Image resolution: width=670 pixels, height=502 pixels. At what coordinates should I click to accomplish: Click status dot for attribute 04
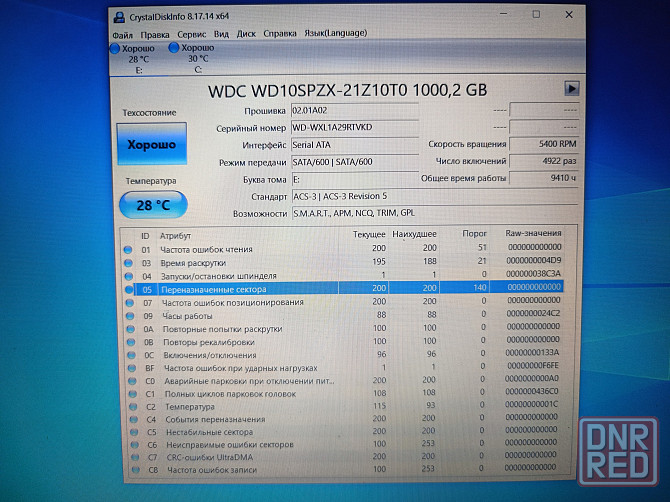pos(128,276)
